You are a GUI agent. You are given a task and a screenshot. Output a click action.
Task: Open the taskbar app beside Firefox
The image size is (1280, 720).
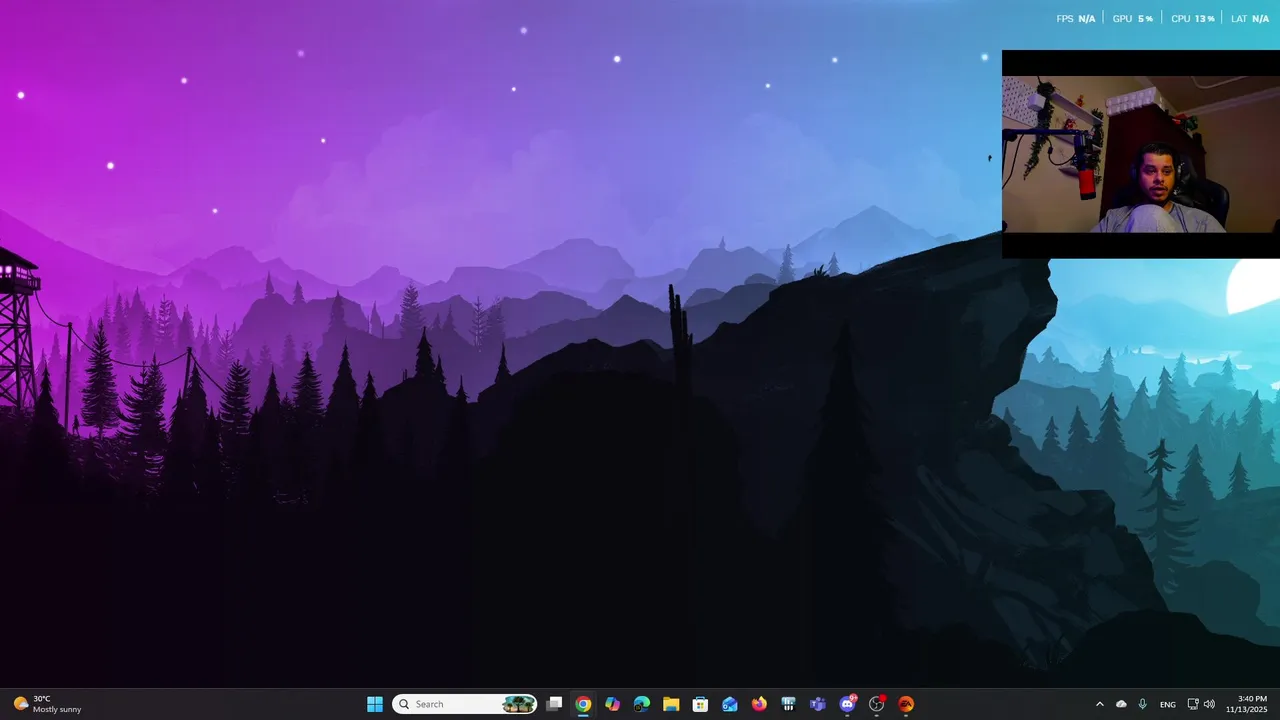(x=788, y=704)
